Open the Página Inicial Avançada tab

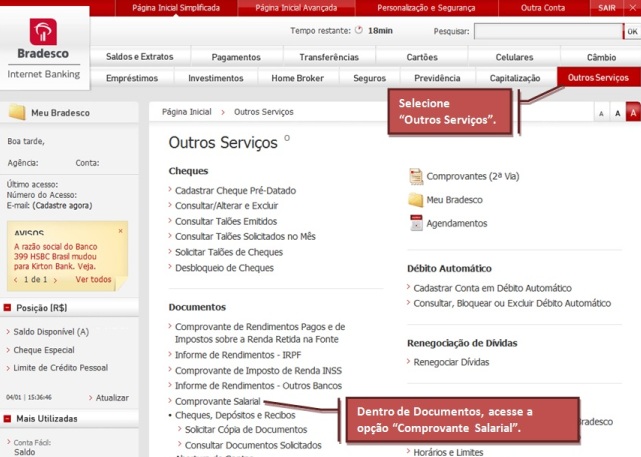(x=296, y=8)
